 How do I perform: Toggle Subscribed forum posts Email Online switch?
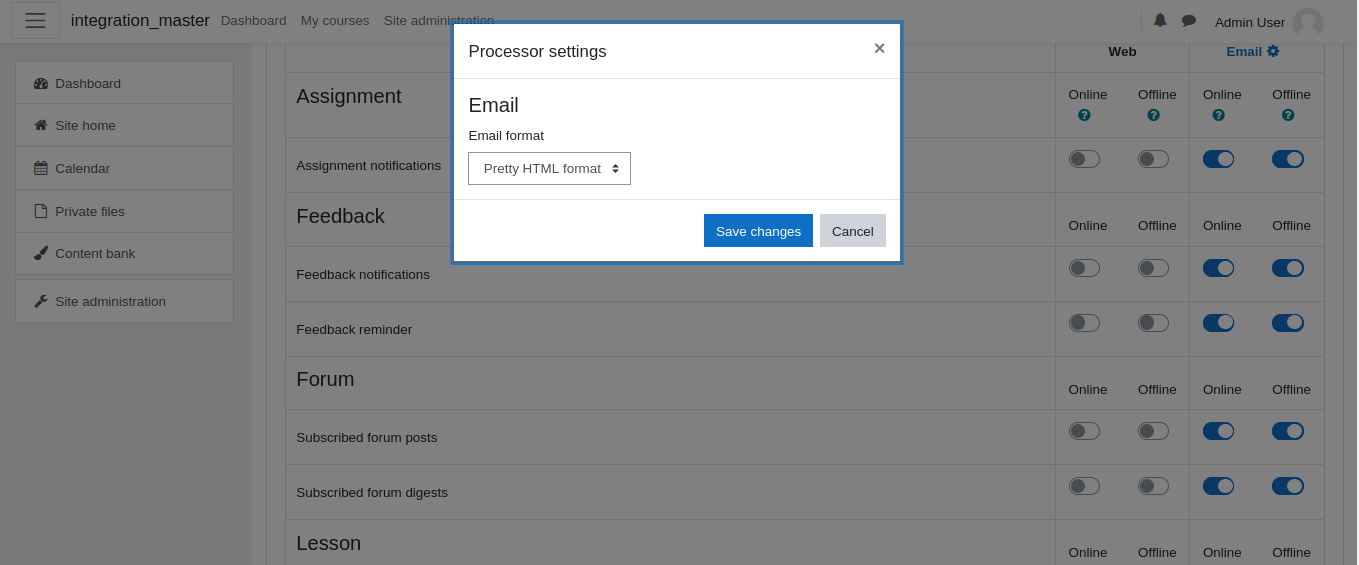tap(1218, 431)
